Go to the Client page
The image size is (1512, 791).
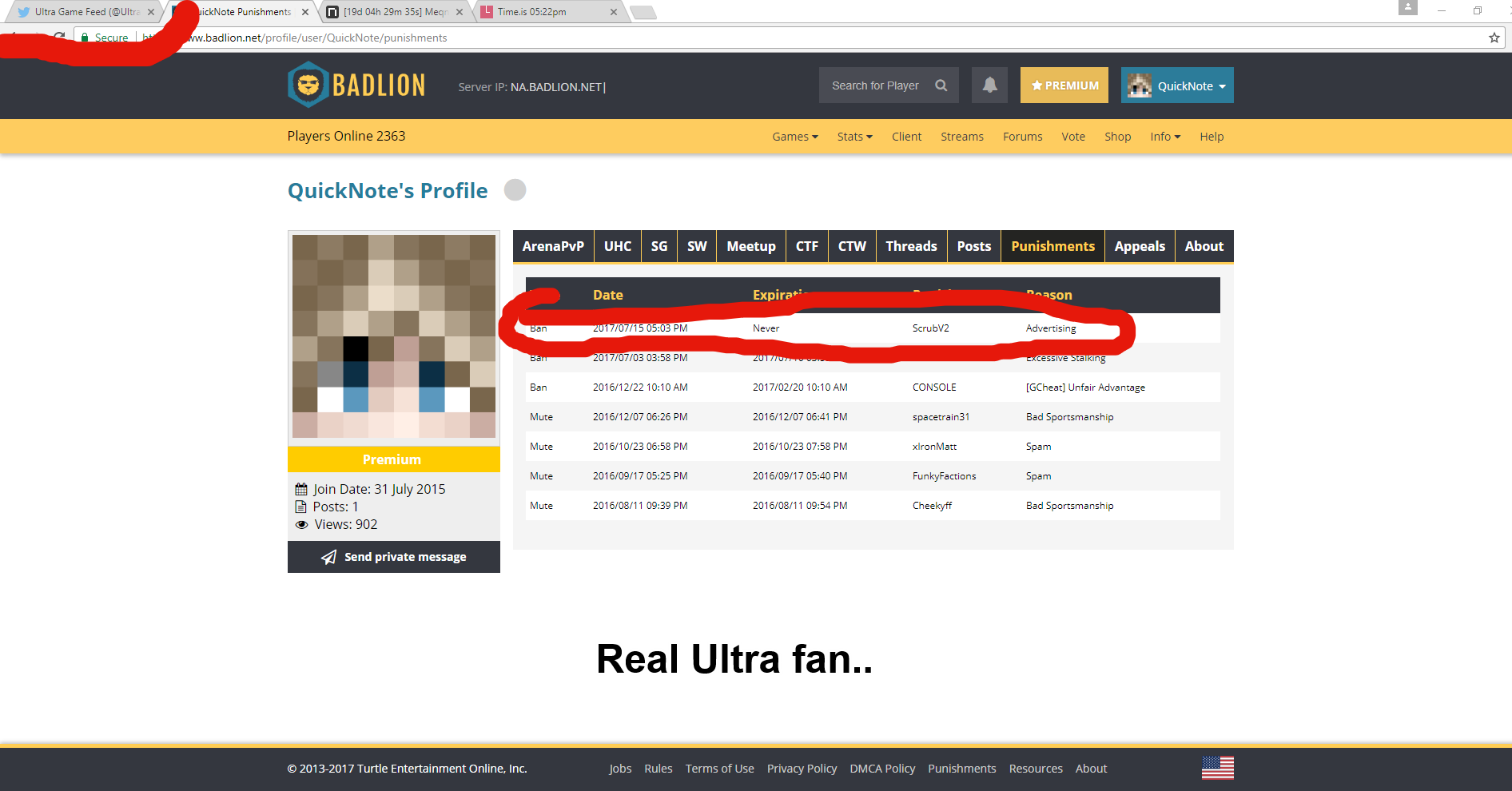point(906,137)
